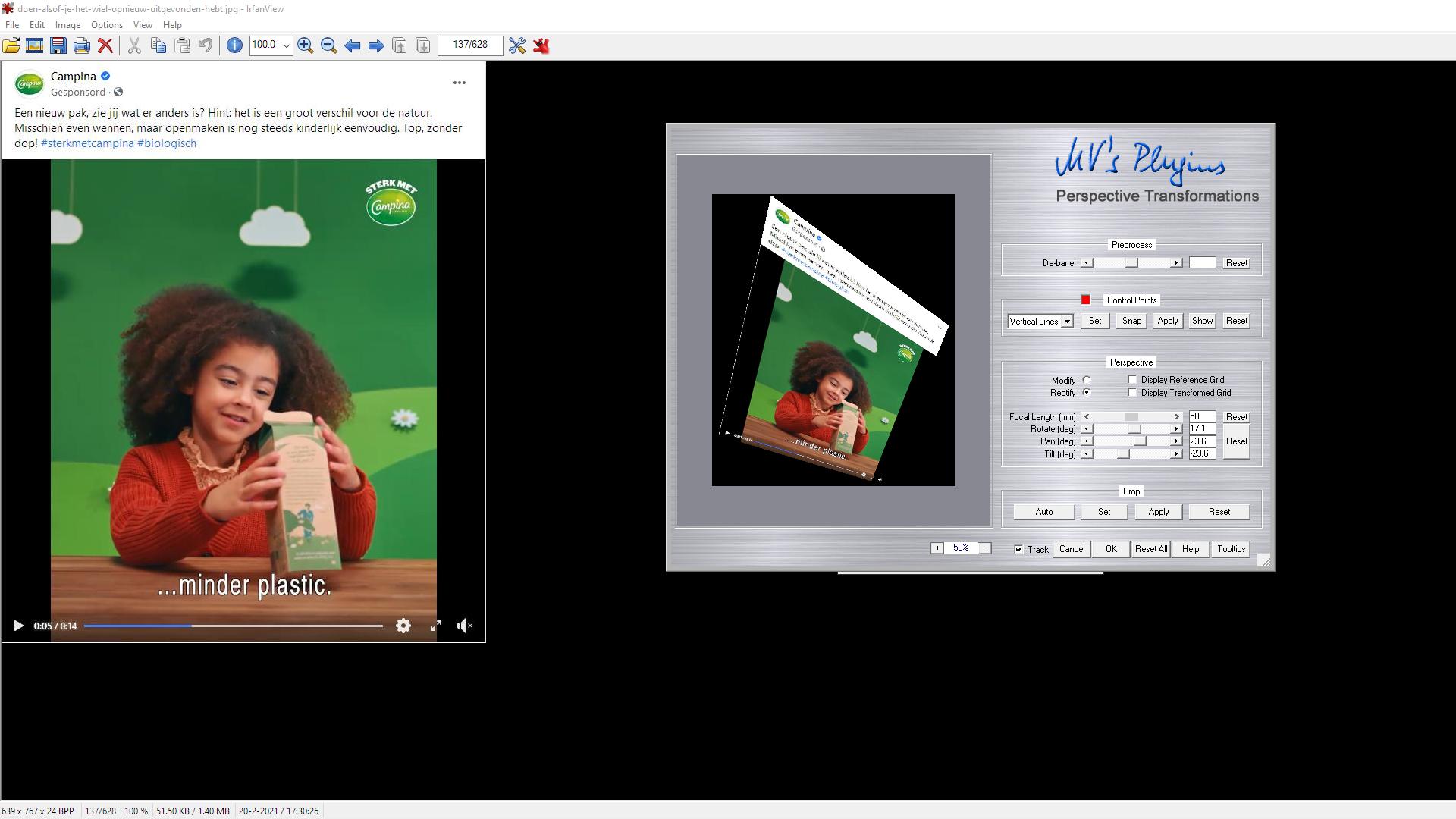1456x819 pixels.
Task: Click the Tooltips button
Action: click(x=1231, y=549)
